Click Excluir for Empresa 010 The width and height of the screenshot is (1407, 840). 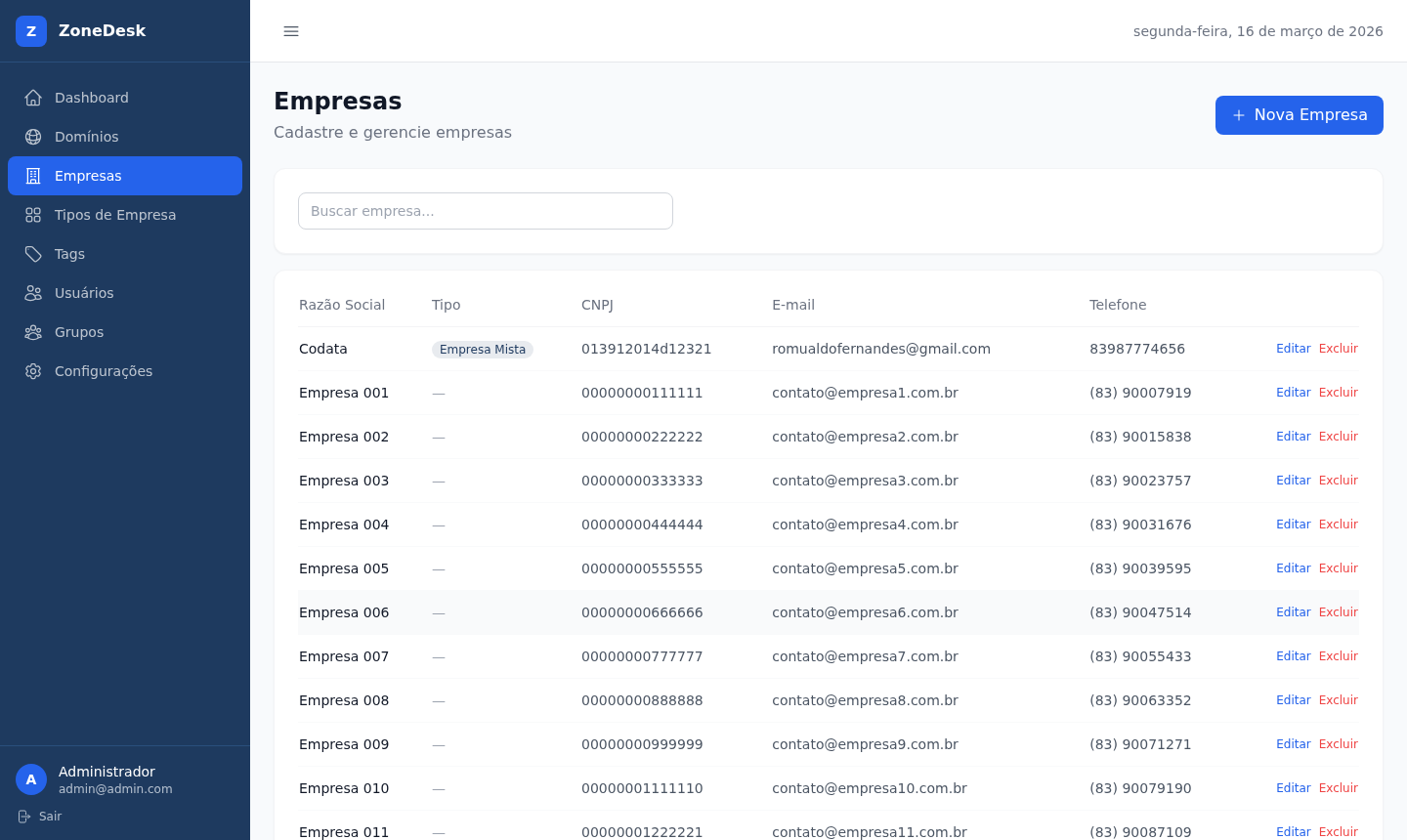(1338, 788)
